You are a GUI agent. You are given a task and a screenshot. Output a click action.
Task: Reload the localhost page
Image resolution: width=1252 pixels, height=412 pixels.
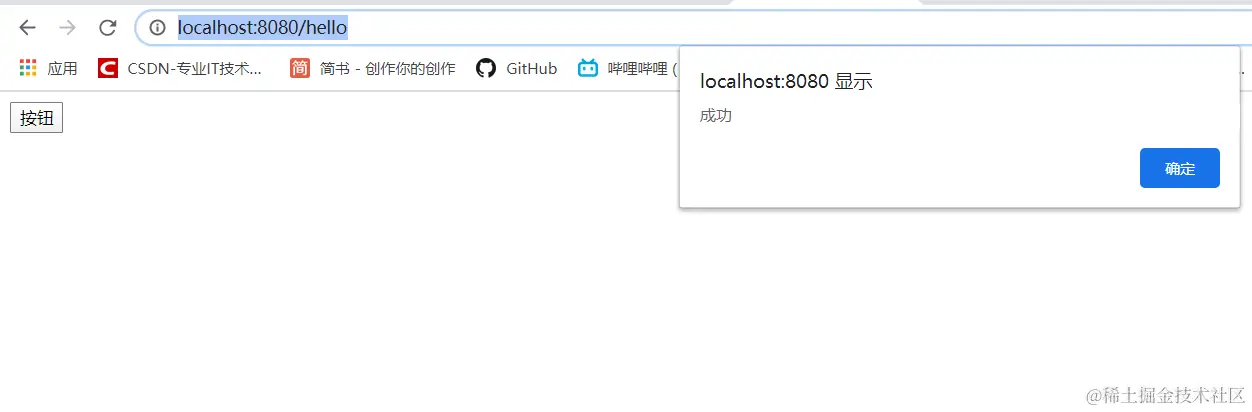[107, 28]
